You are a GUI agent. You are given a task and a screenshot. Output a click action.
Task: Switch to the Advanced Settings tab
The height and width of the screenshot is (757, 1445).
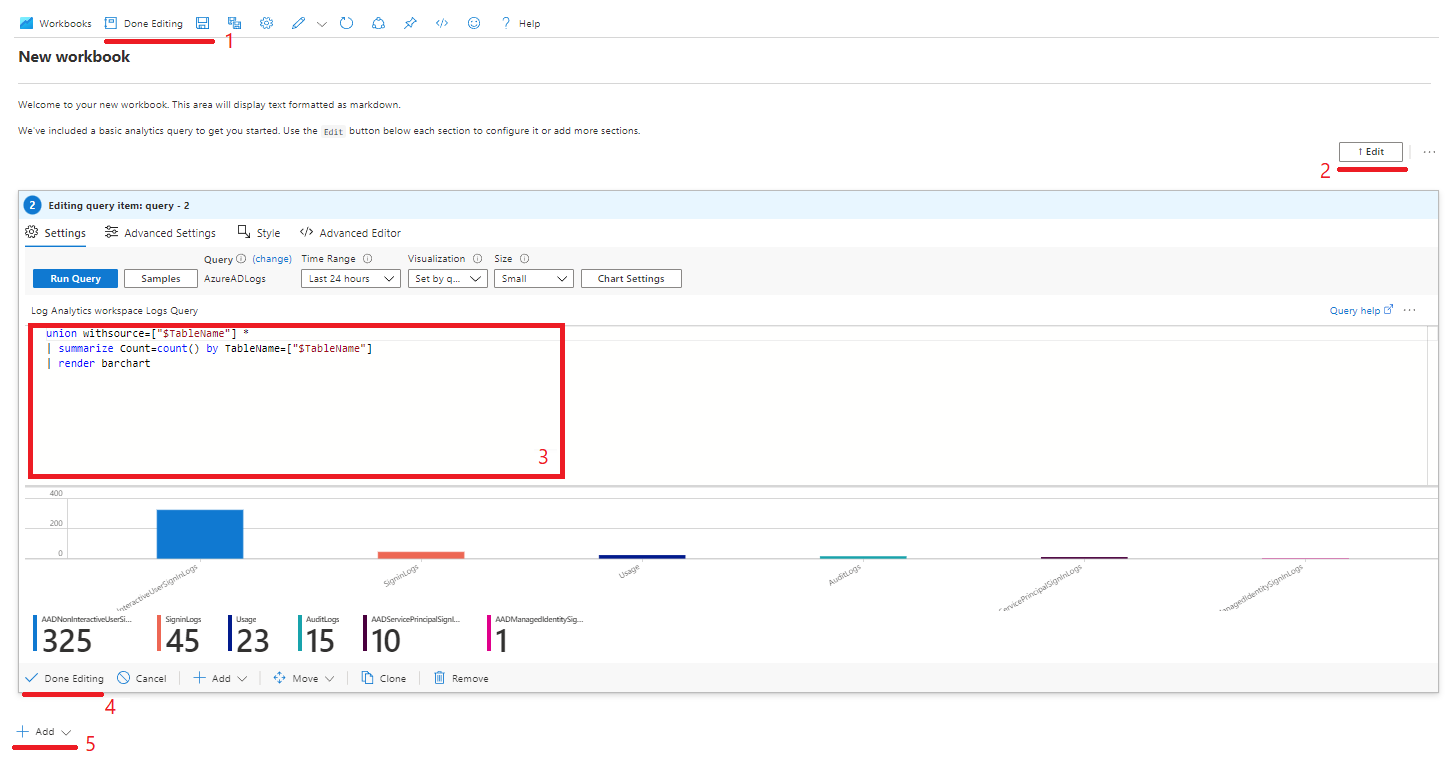[160, 233]
